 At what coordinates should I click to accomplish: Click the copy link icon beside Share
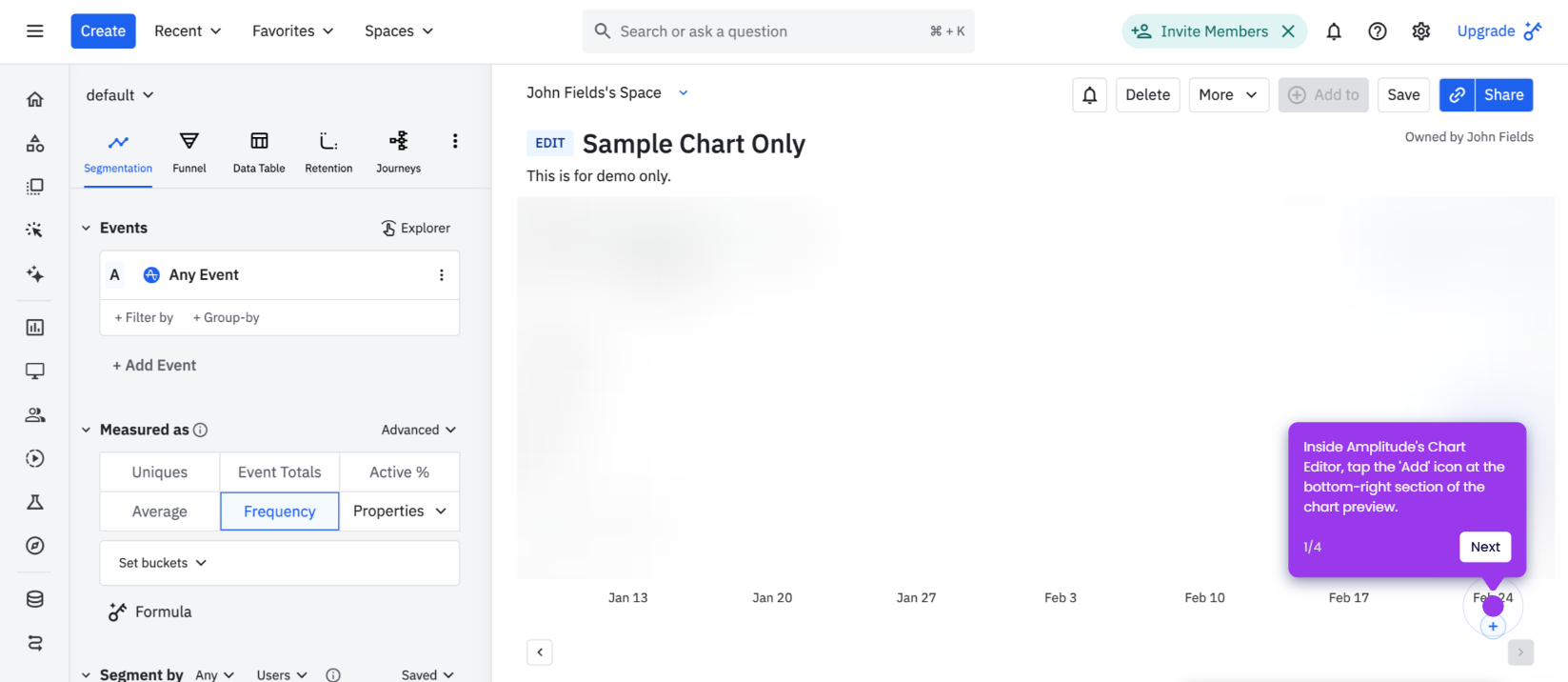point(1457,94)
